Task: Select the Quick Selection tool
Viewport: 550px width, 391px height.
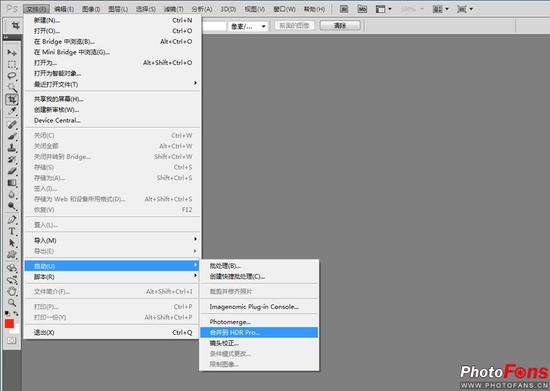Action: click(12, 87)
